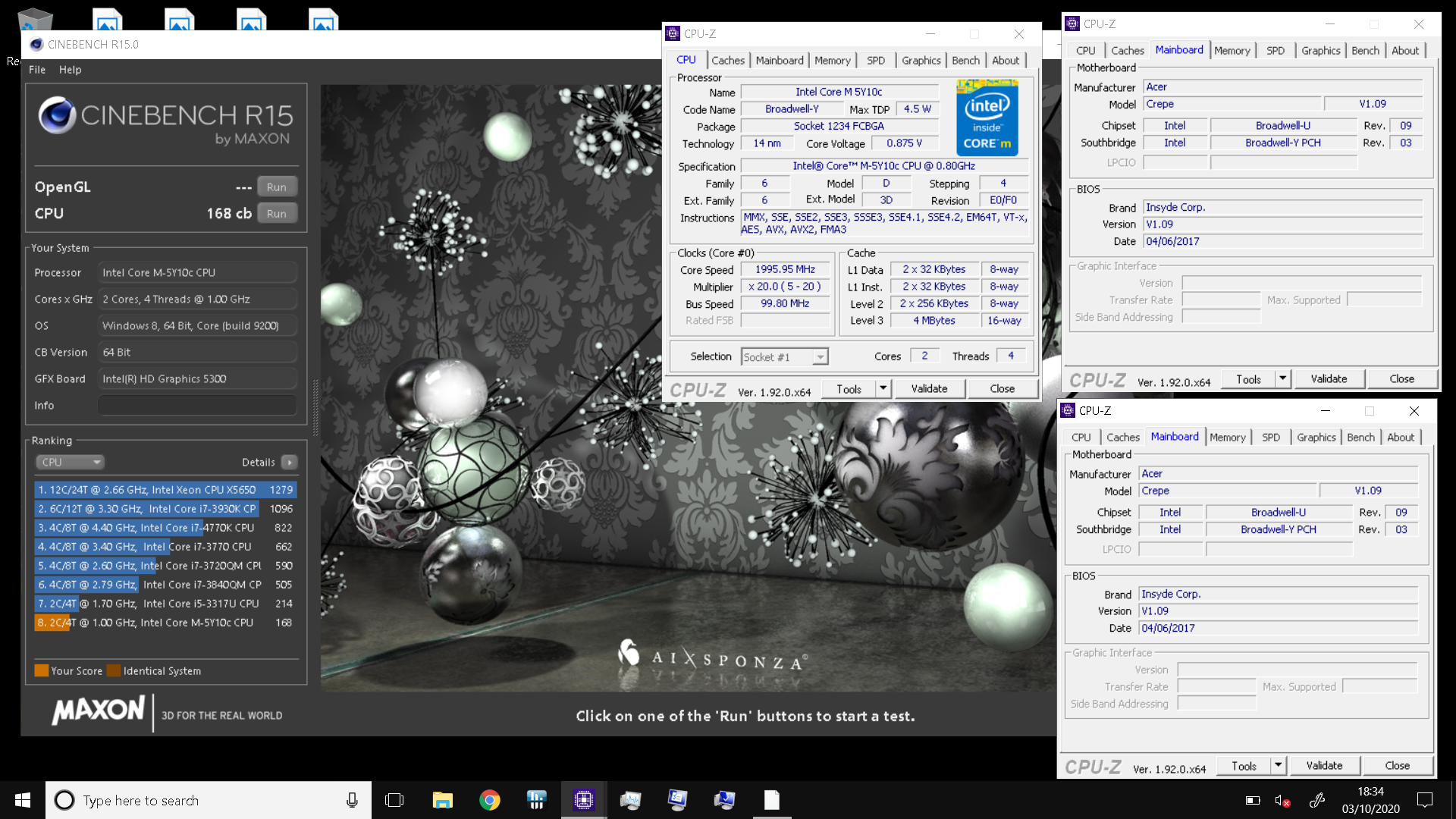Click the Processor field Intel Core M-5Y10c CPU
This screenshot has width=1456, height=819.
click(x=197, y=272)
